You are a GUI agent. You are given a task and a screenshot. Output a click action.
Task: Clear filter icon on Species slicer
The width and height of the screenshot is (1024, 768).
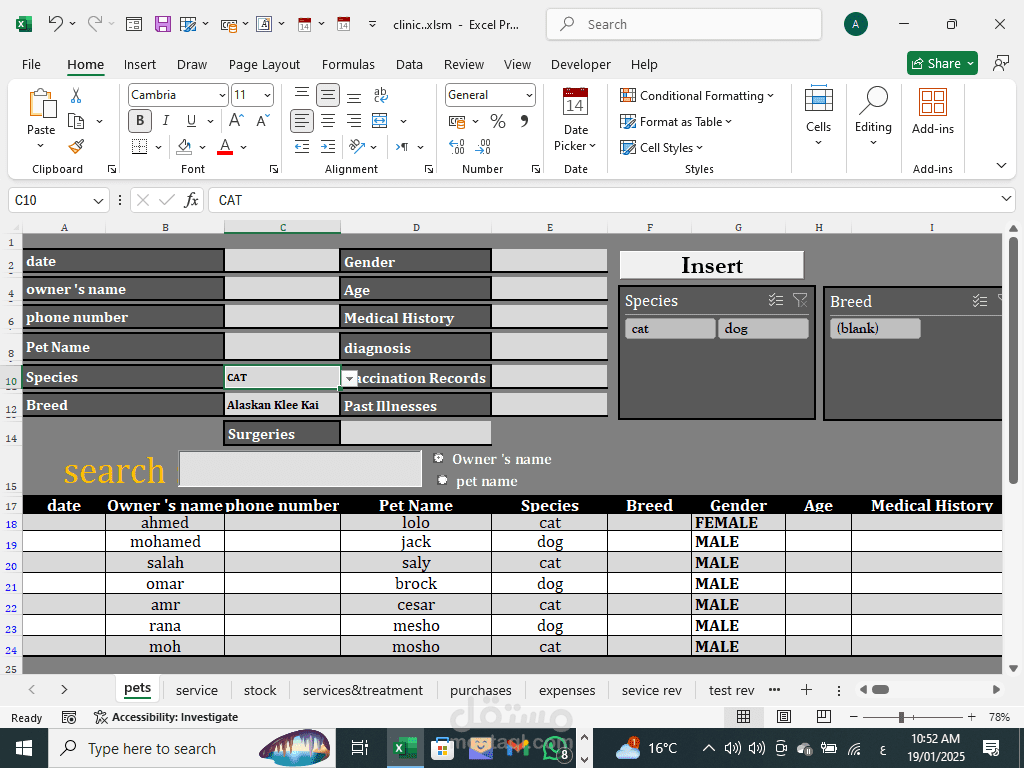click(800, 300)
